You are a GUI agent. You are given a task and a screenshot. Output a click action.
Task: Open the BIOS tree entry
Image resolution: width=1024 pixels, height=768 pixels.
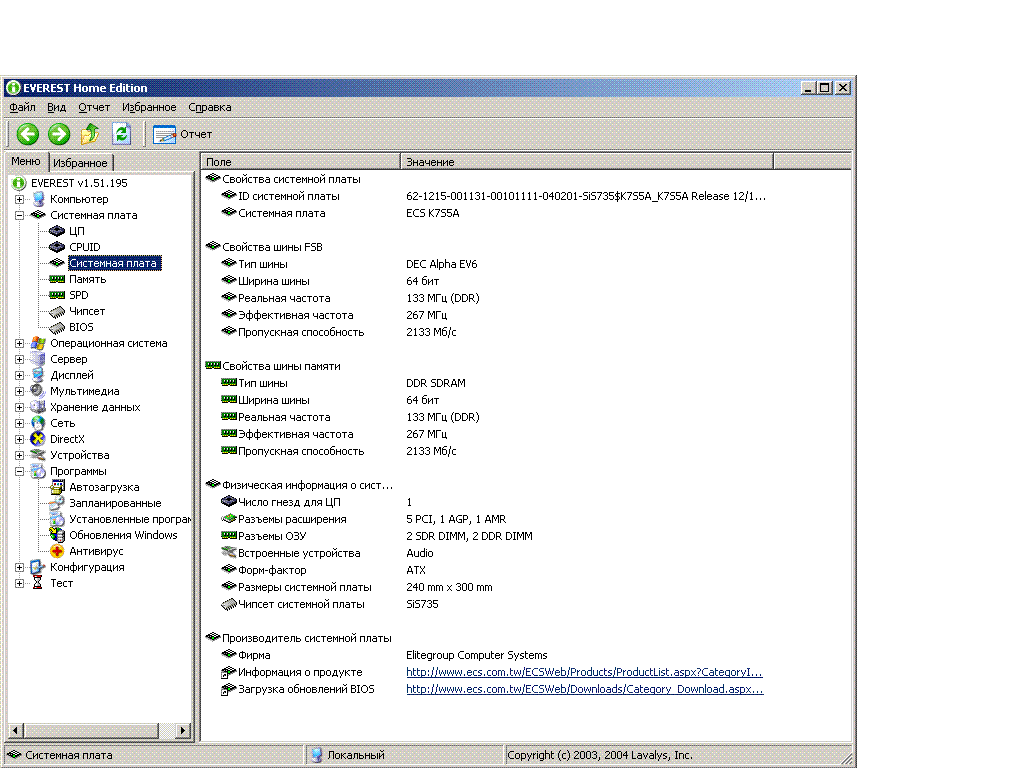pos(81,327)
